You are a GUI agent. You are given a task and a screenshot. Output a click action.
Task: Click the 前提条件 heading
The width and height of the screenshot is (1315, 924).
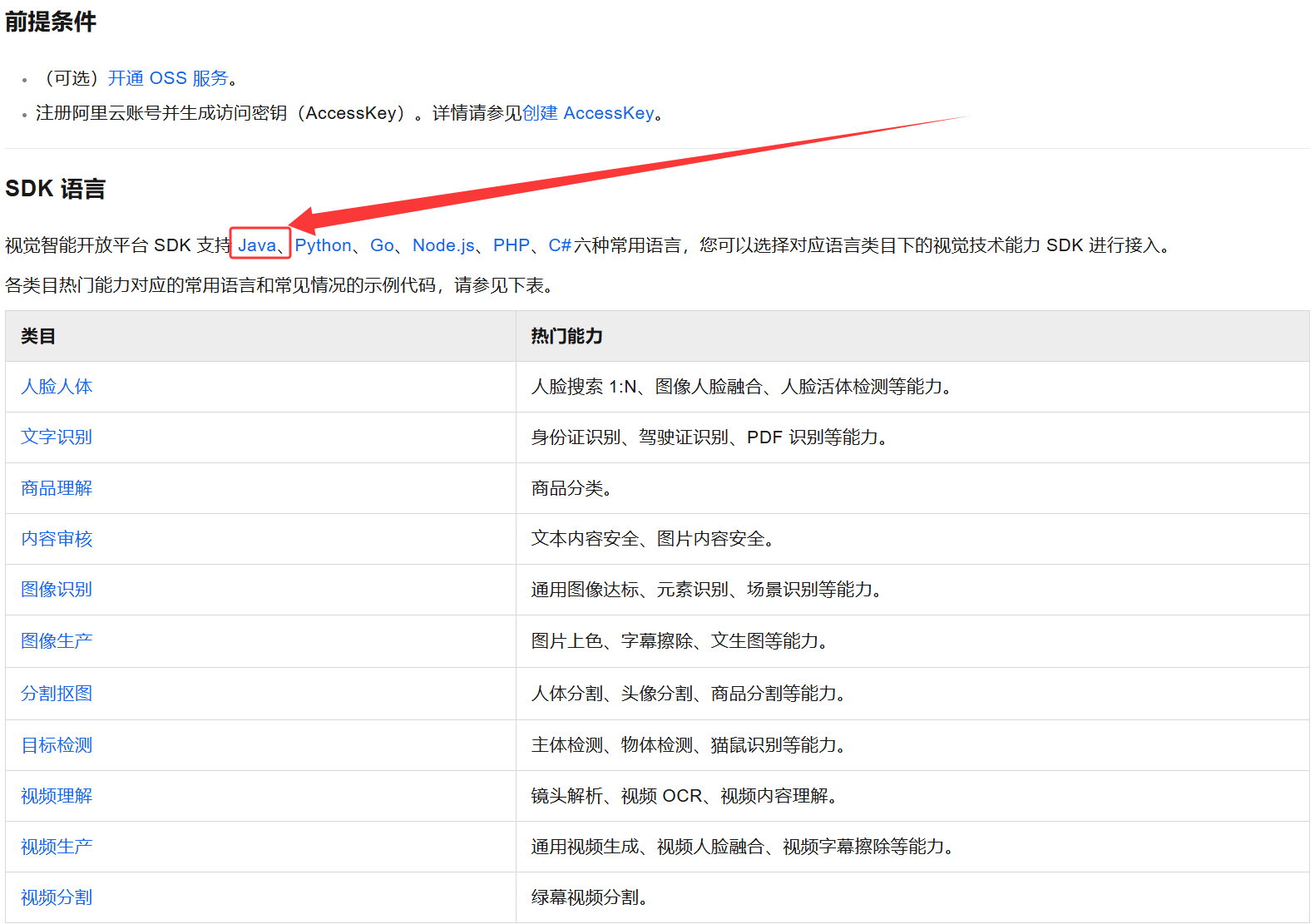[x=51, y=22]
